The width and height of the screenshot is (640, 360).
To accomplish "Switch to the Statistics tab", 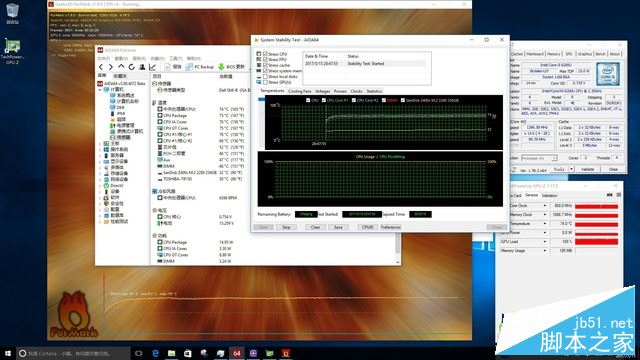I will [x=374, y=91].
